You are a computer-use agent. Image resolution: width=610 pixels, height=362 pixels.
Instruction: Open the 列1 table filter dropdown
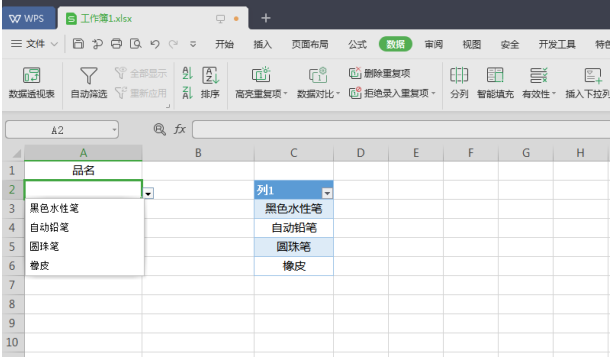[328, 193]
